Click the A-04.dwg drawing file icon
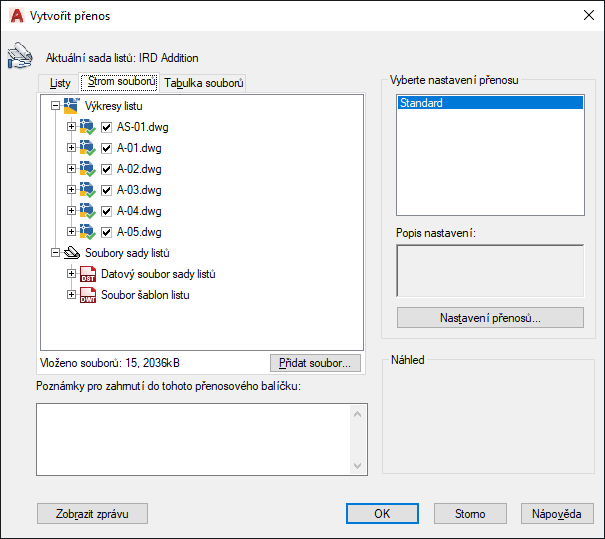This screenshot has height=539, width=605. coord(87,211)
